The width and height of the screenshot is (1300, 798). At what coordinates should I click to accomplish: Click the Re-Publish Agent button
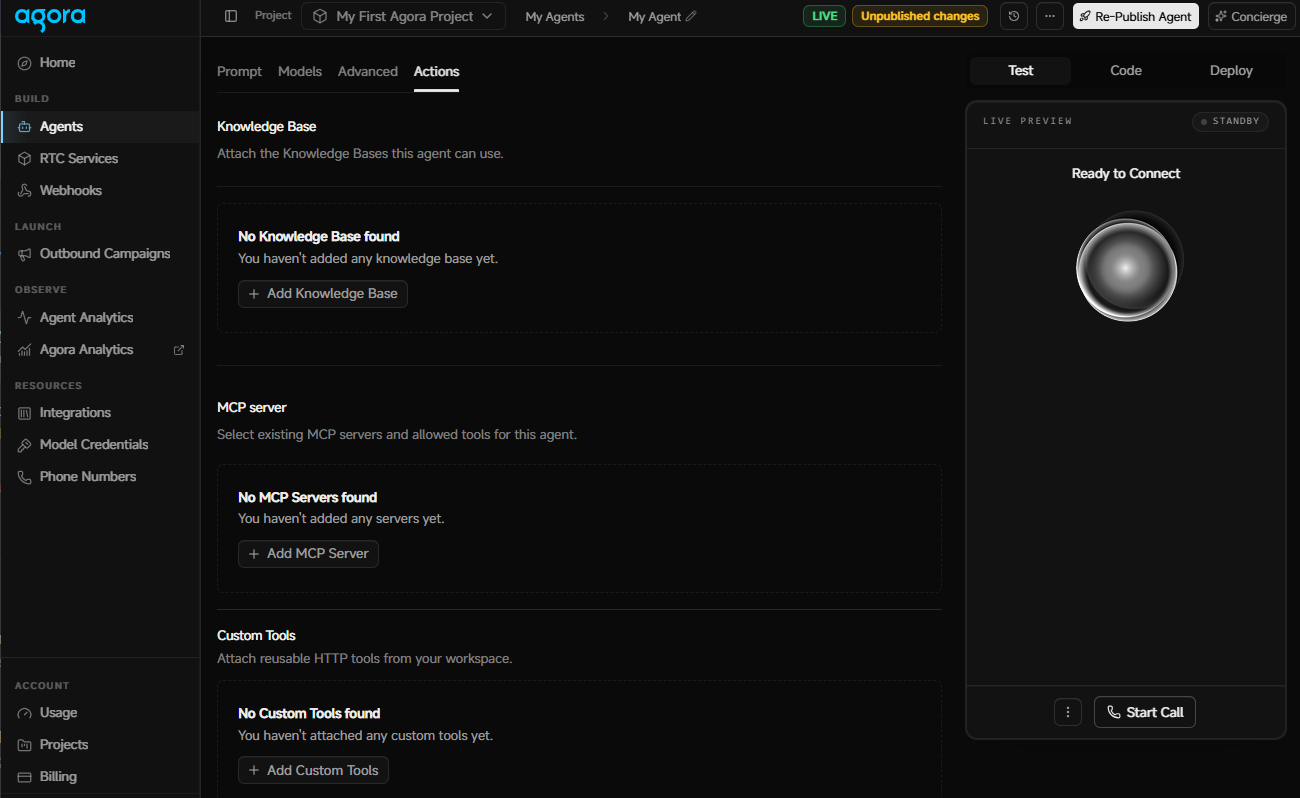coord(1136,16)
